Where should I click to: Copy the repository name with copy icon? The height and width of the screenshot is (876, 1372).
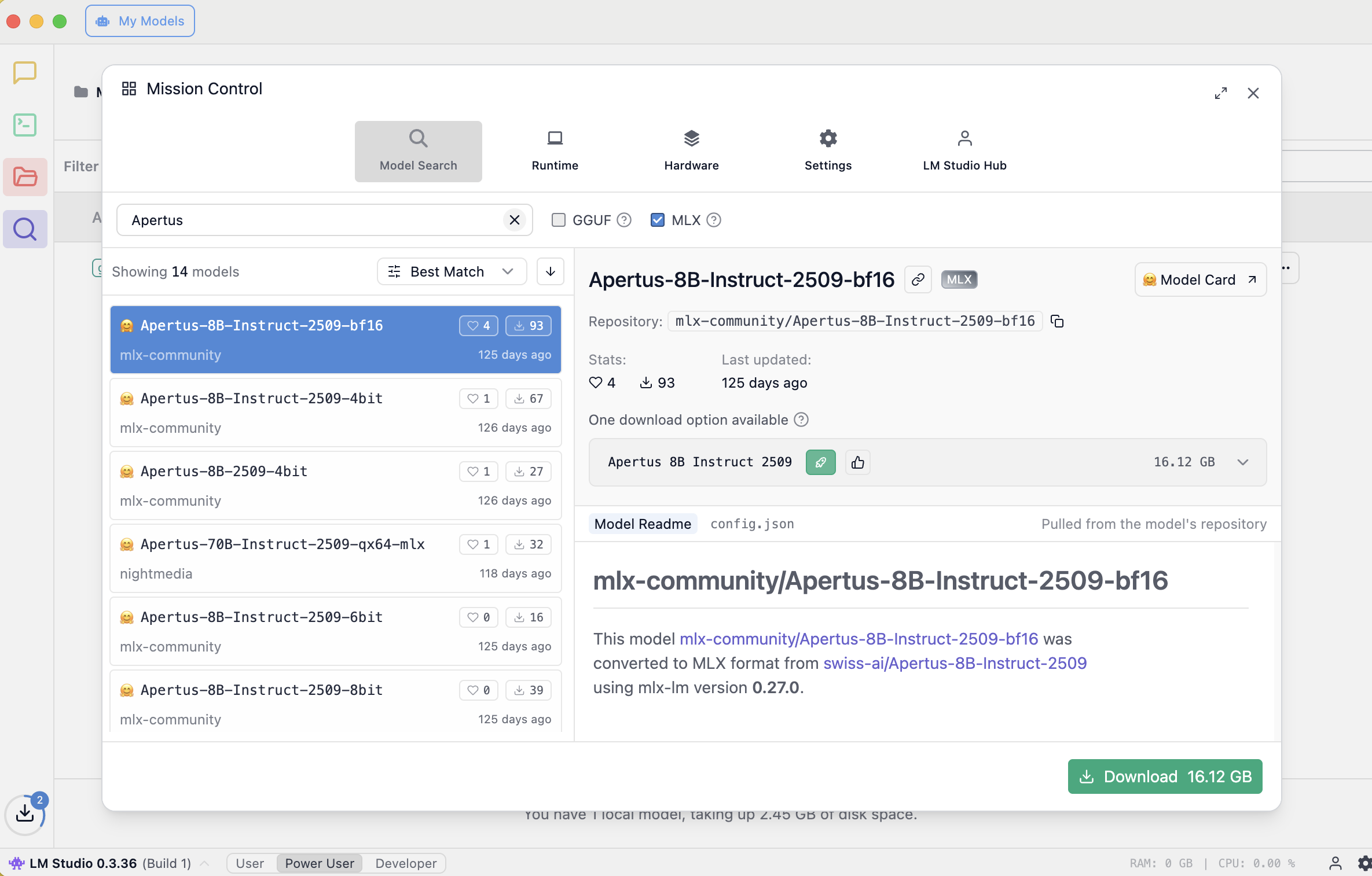[x=1057, y=321]
